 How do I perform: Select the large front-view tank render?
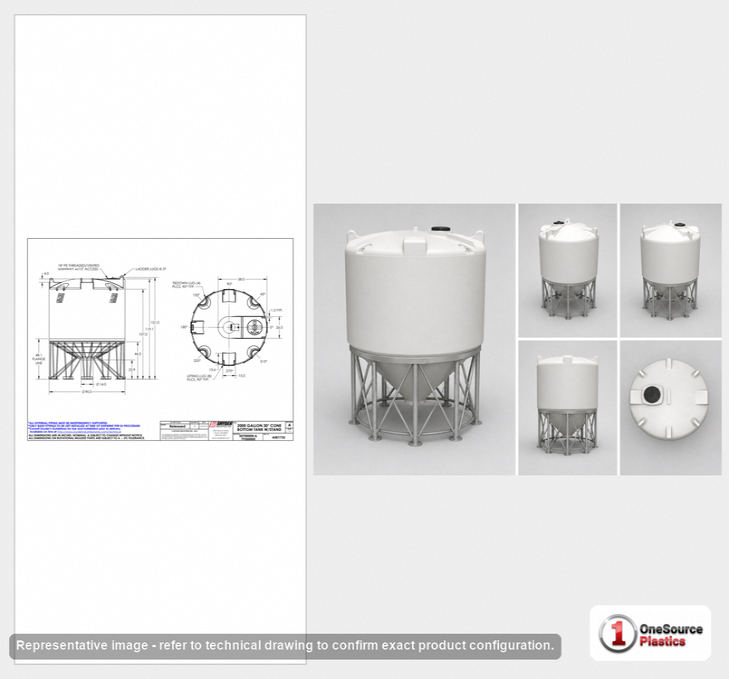(x=414, y=339)
